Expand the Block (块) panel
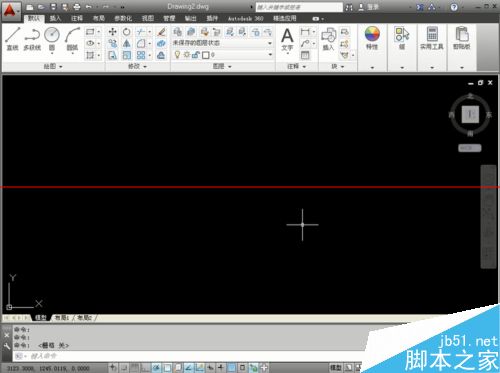This screenshot has height=373, width=500. coord(337,67)
